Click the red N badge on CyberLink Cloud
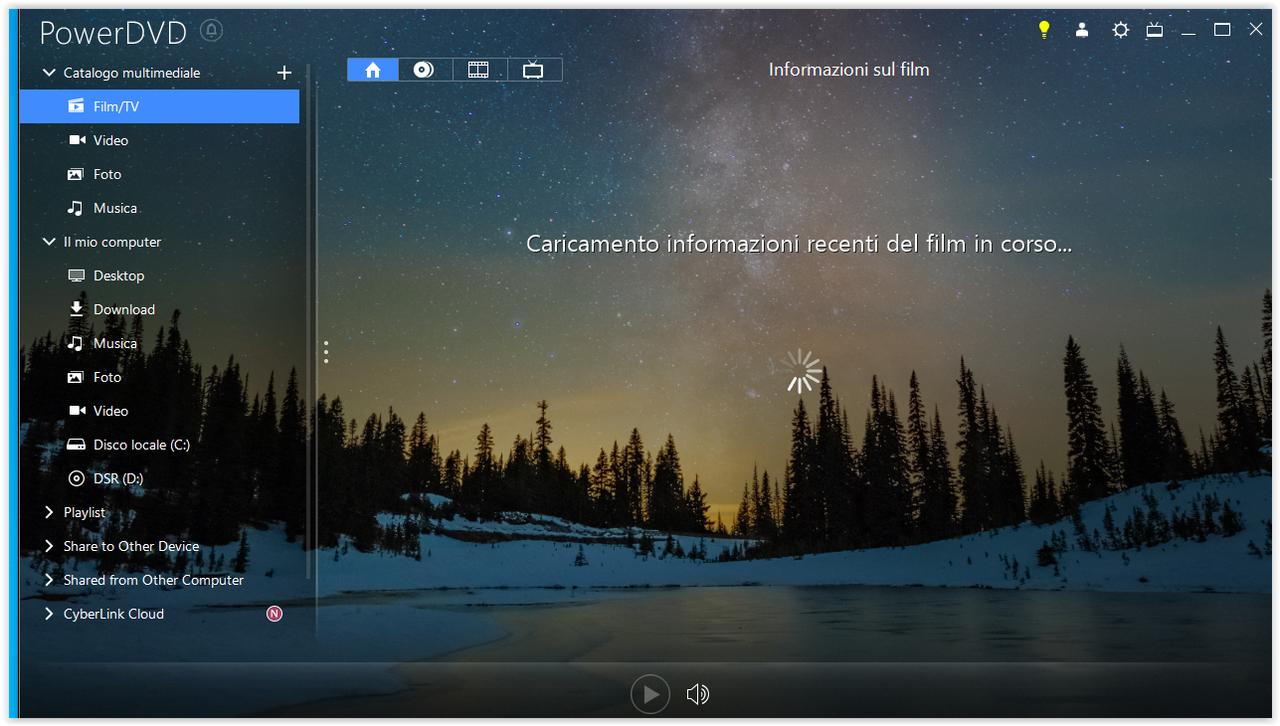This screenshot has height=726, width=1280. (x=274, y=614)
